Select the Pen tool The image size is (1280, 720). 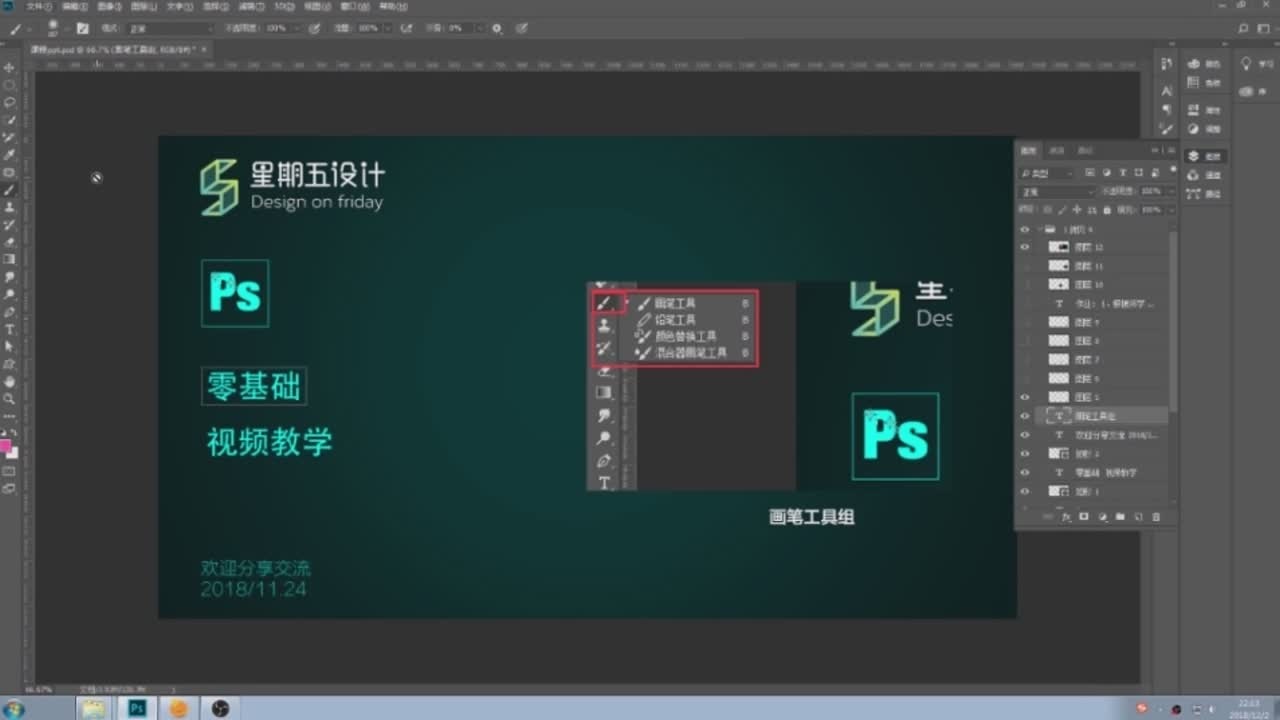click(10, 311)
